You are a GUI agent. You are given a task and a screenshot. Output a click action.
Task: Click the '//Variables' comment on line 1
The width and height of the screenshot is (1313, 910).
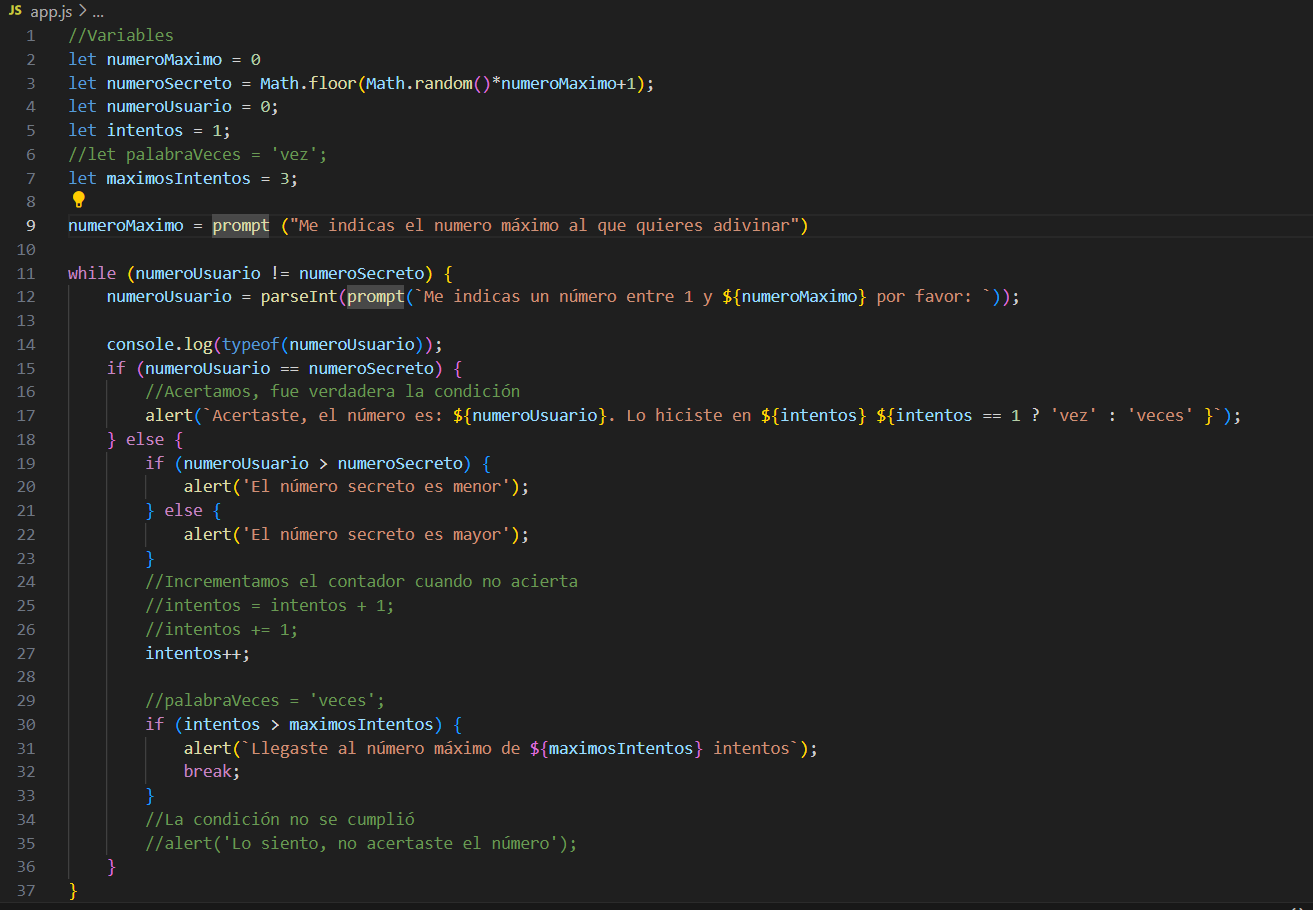(x=121, y=35)
